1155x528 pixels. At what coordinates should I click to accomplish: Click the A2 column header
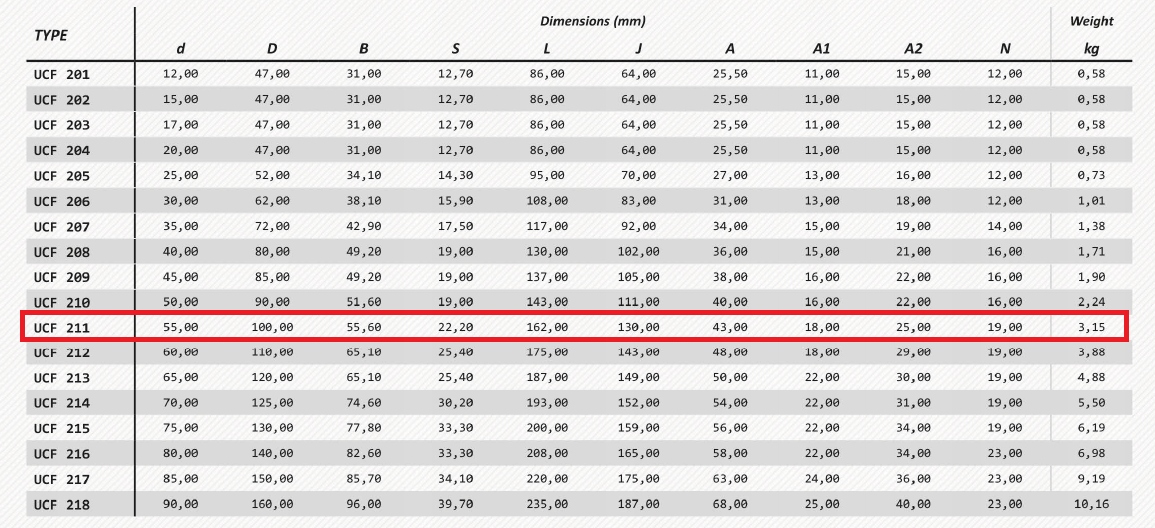pyautogui.click(x=913, y=49)
